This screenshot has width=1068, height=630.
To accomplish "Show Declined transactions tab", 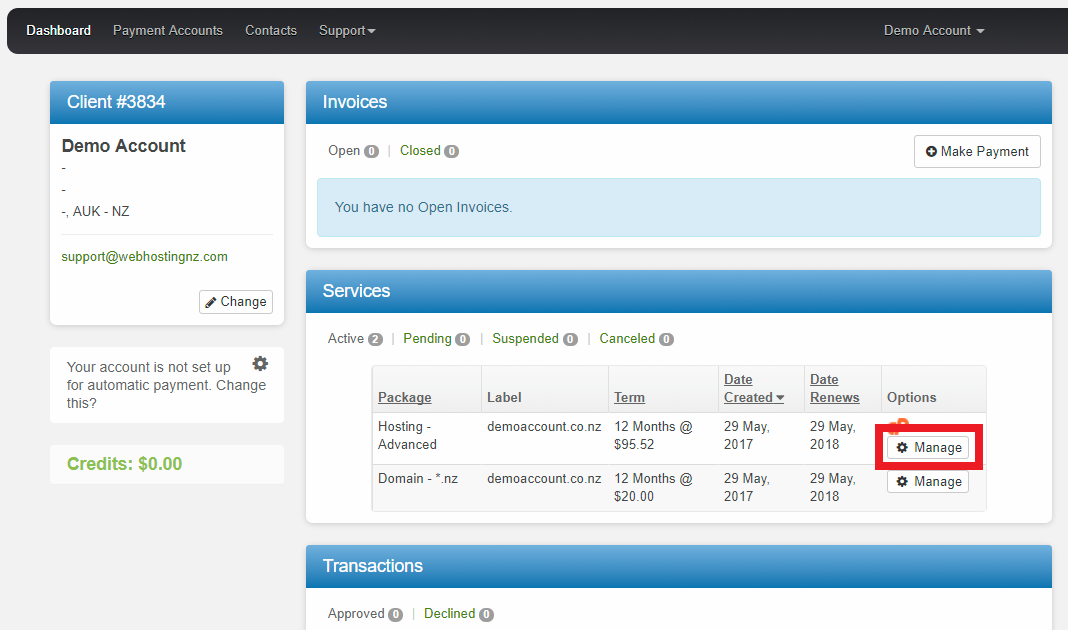I will tap(449, 614).
